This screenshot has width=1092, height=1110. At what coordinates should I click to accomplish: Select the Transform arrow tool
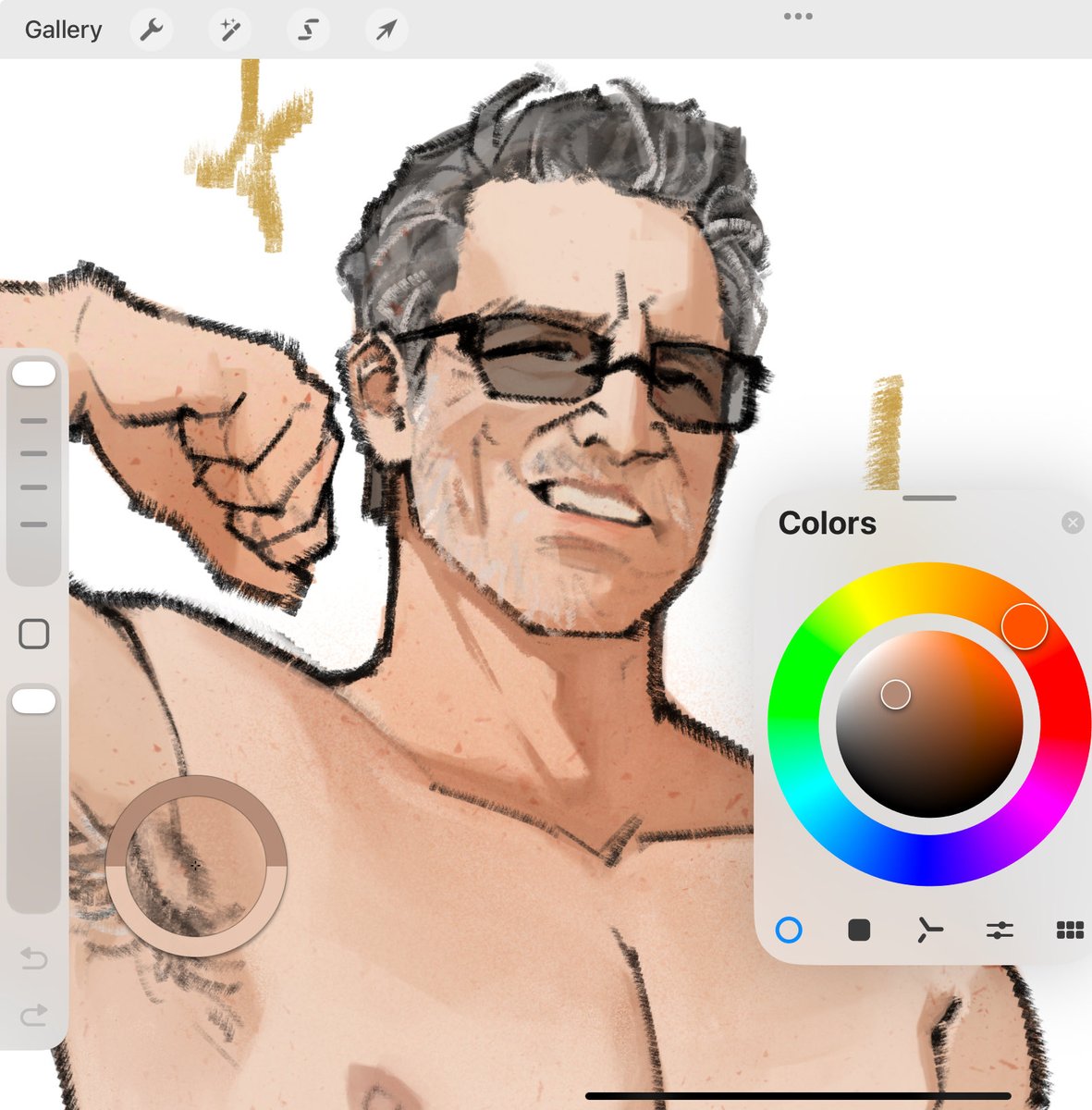386,30
